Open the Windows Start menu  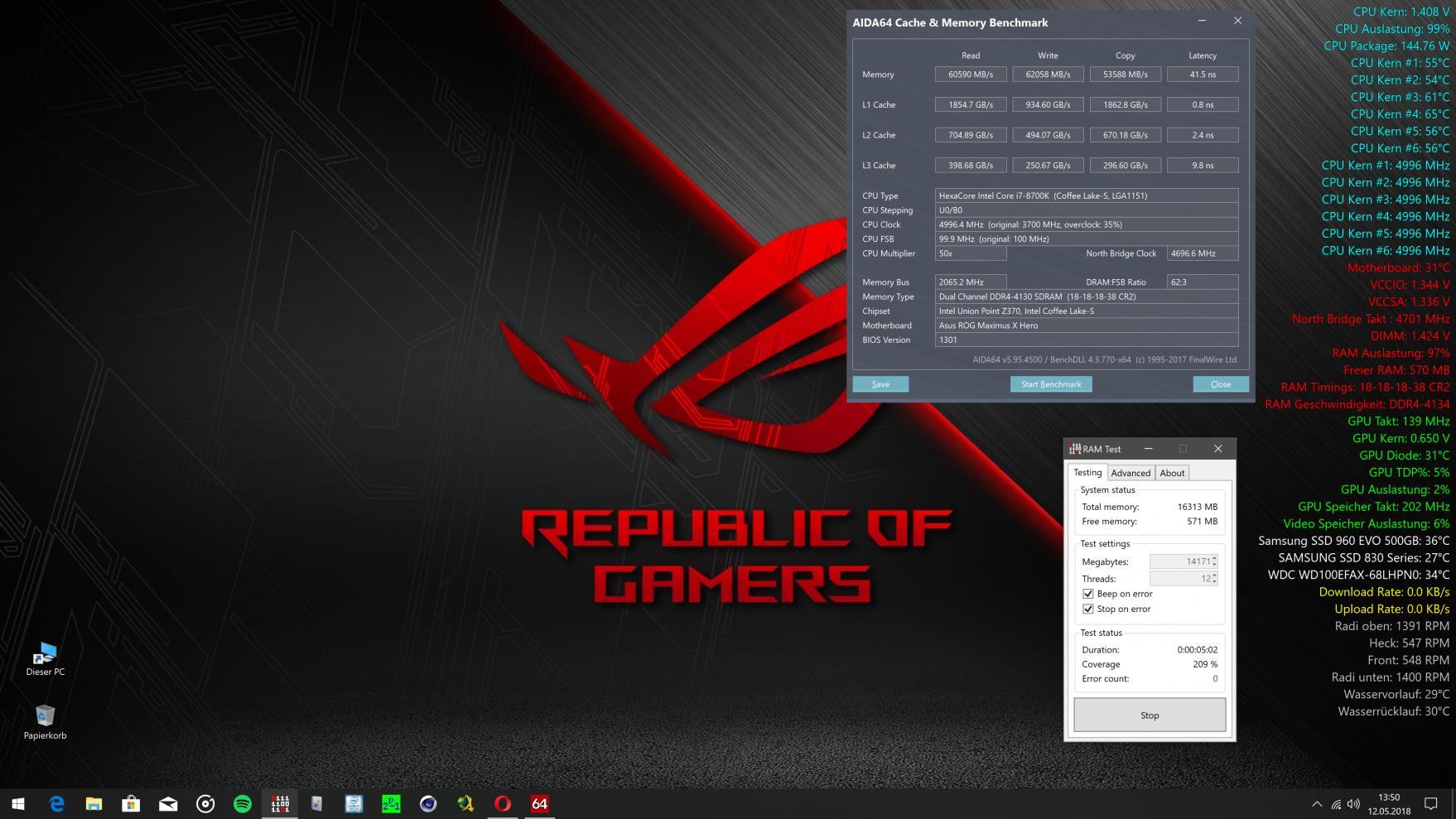point(18,803)
